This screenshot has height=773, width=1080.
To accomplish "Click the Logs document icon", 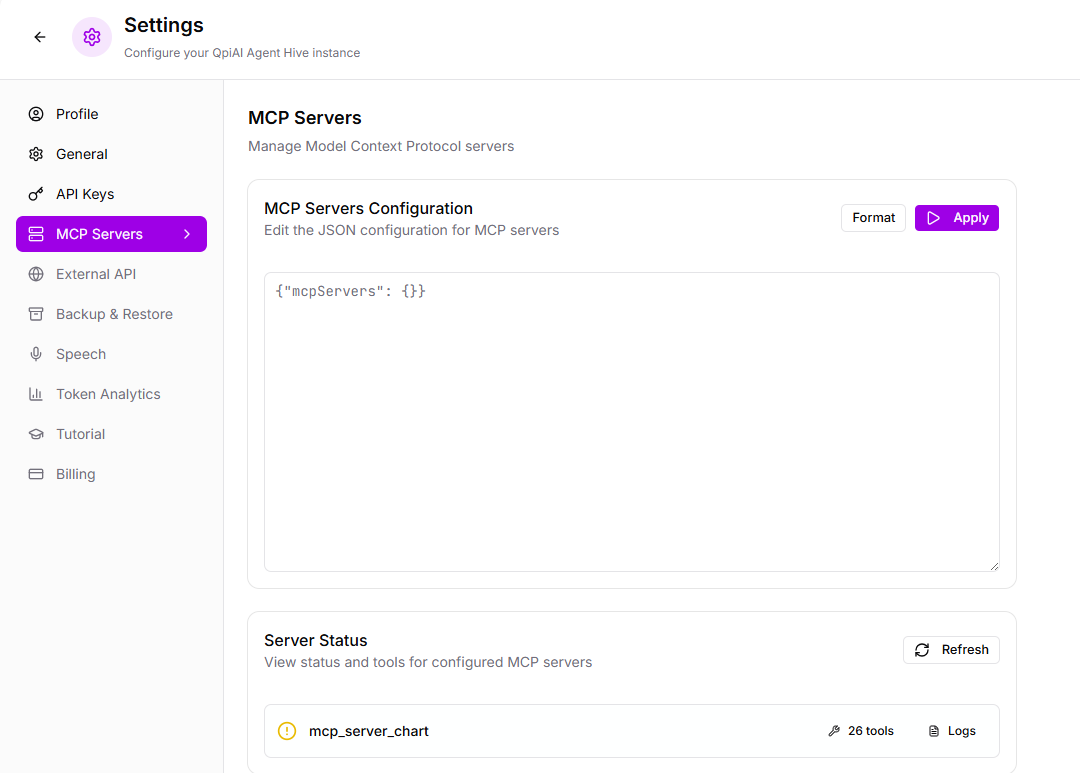I will 934,731.
